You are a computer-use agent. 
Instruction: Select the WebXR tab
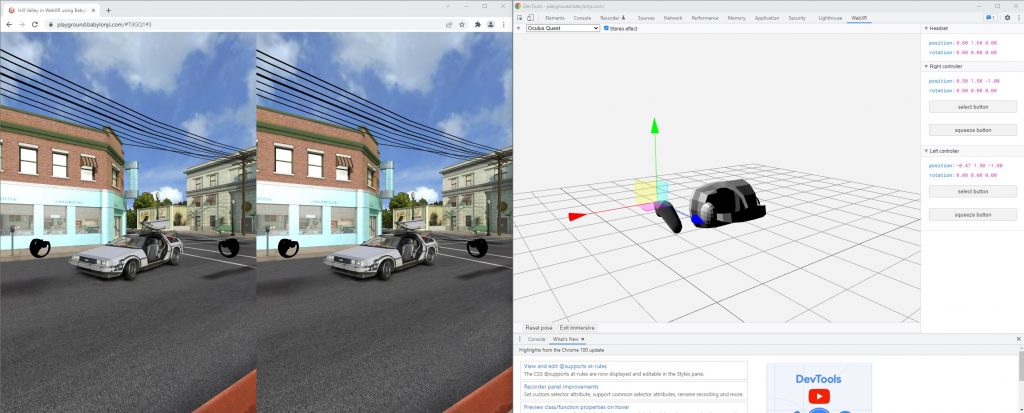click(x=859, y=18)
